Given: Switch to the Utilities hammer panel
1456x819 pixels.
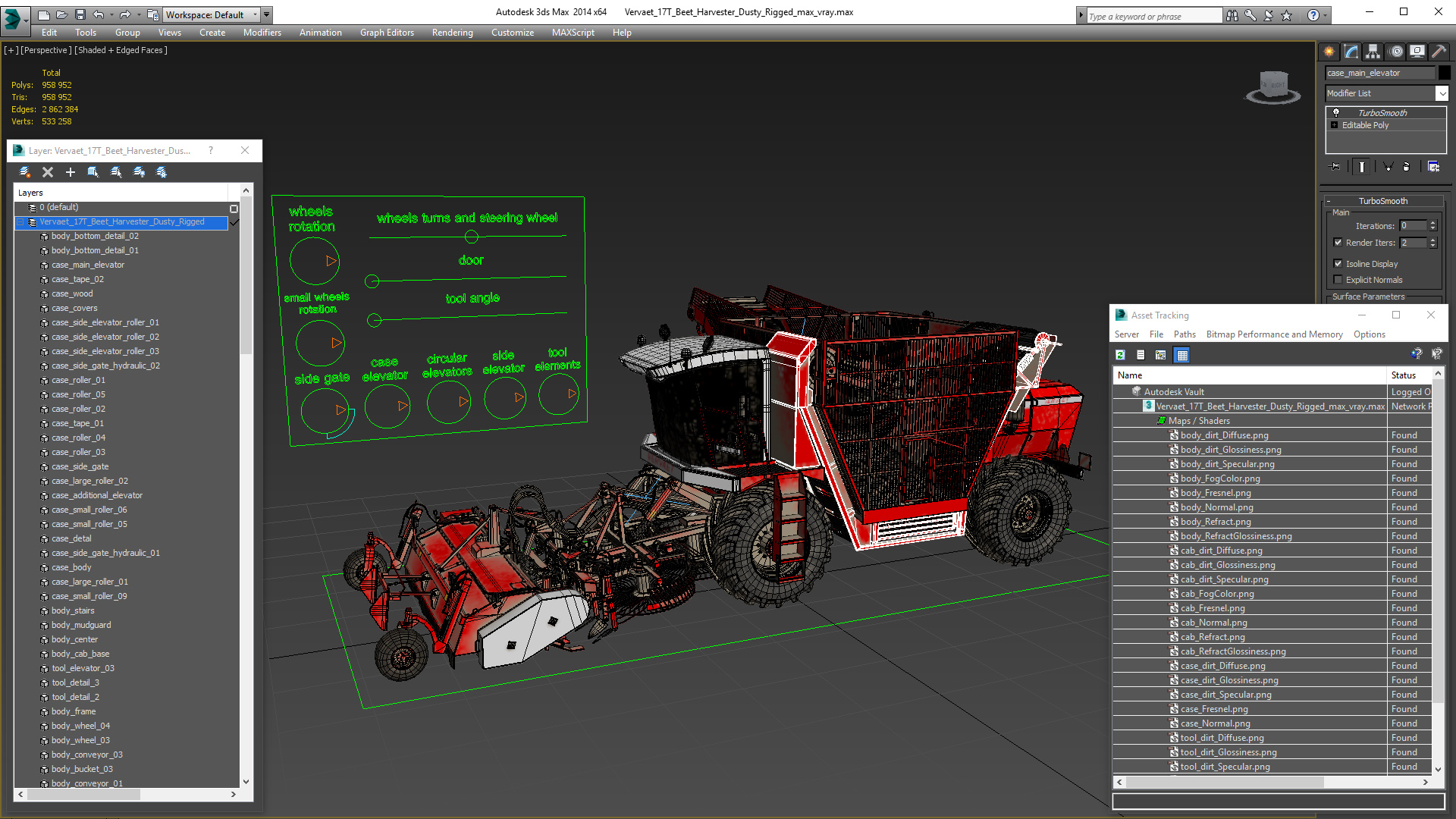Looking at the screenshot, I should pos(1439,52).
